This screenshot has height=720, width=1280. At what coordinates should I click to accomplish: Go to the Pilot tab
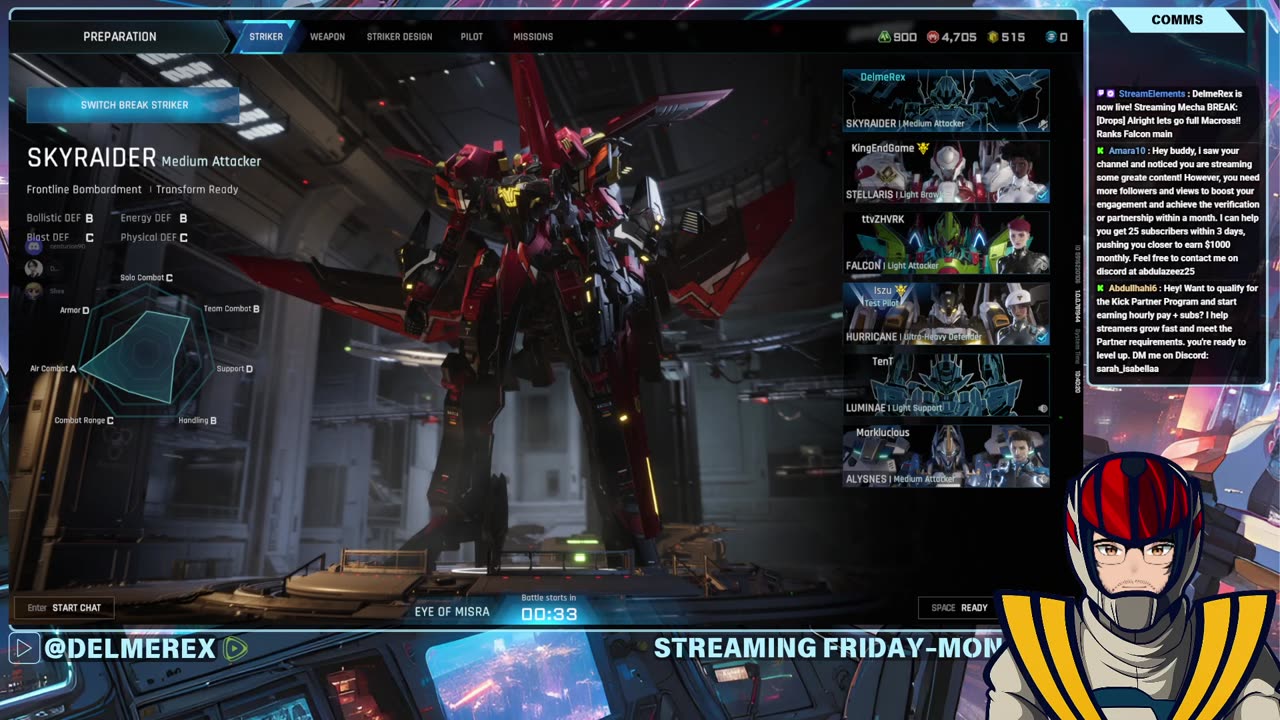tap(472, 37)
